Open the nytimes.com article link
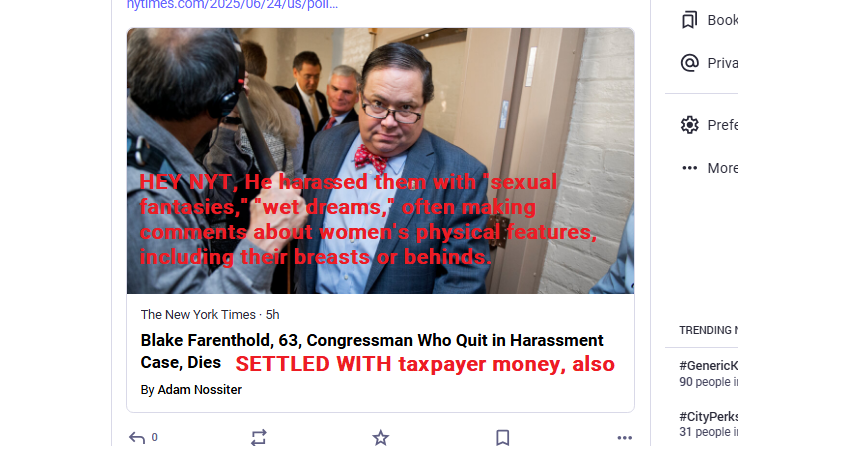 pos(232,5)
